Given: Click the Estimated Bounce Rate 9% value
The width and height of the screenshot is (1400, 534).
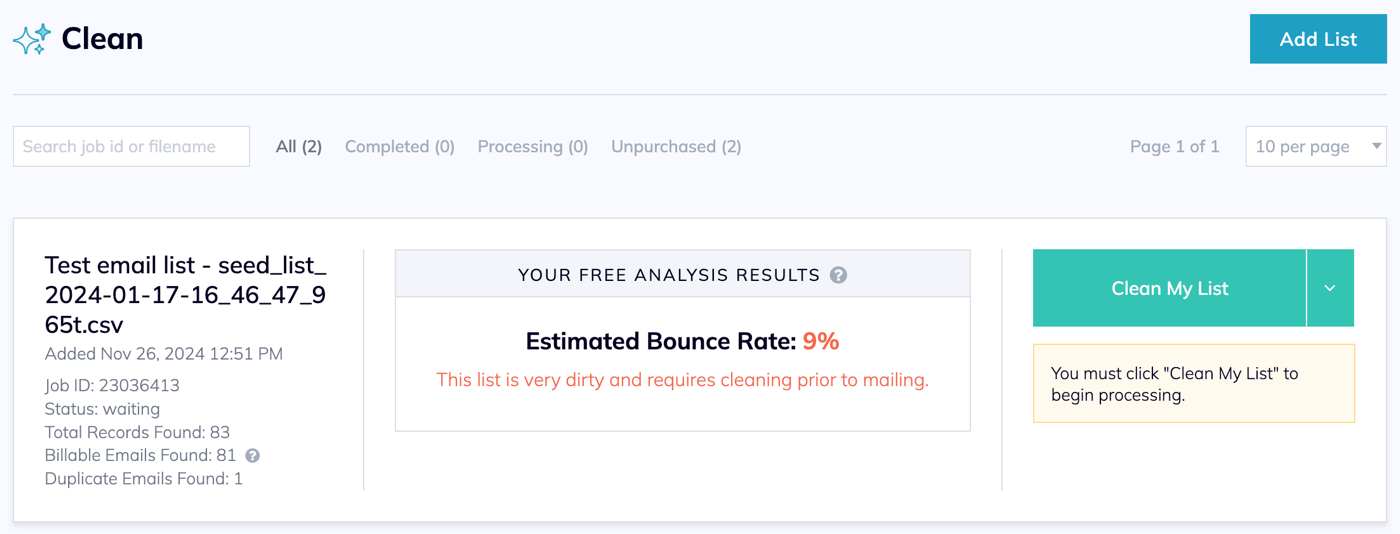Looking at the screenshot, I should (x=820, y=341).
